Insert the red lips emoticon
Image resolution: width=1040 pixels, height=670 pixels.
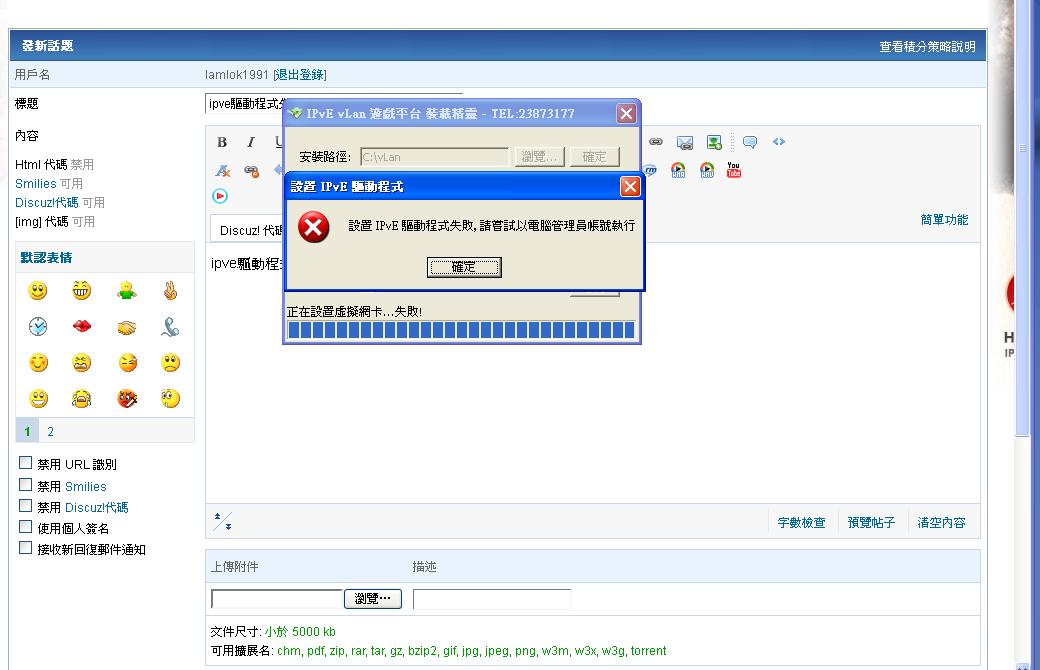tap(82, 326)
